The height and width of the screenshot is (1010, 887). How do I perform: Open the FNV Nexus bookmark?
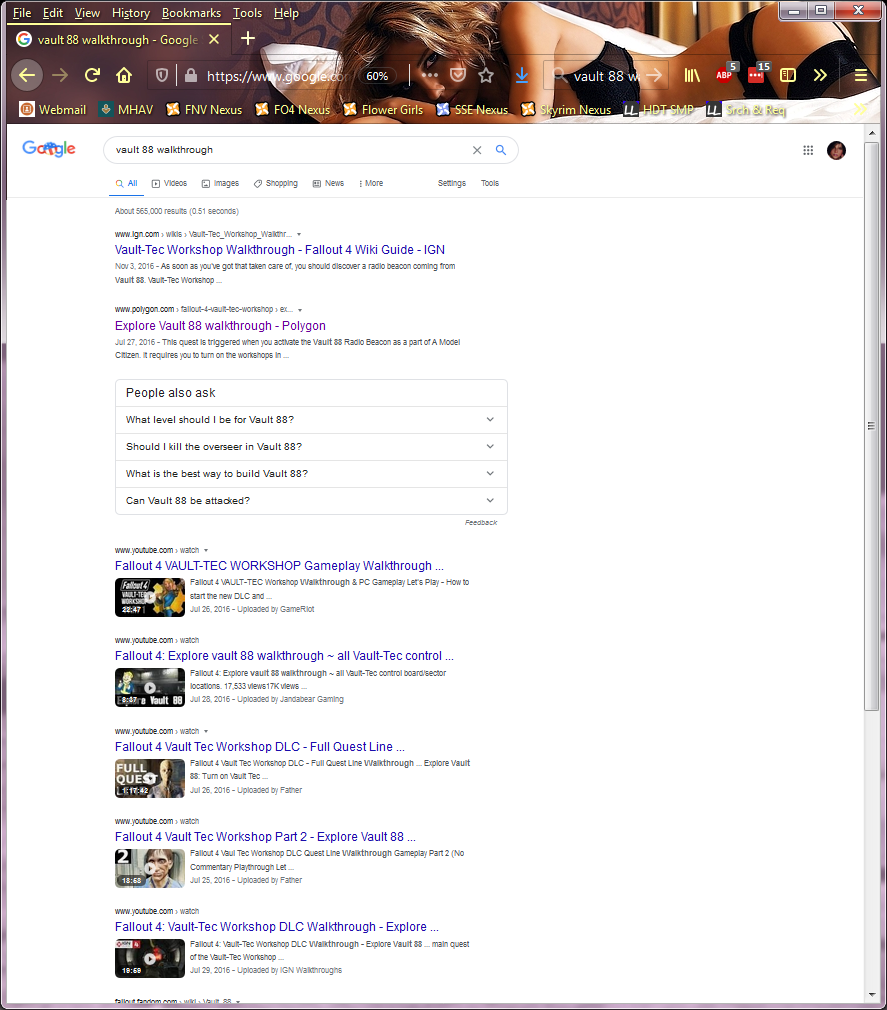[204, 110]
